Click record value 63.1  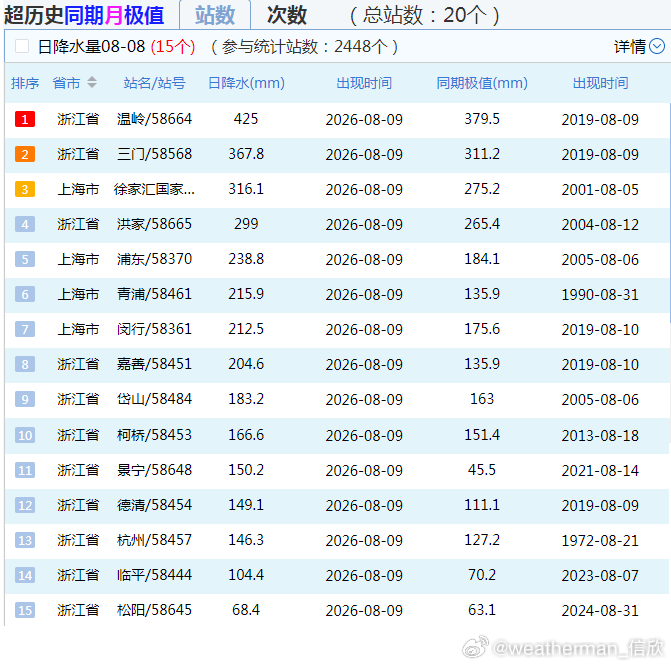tap(482, 610)
